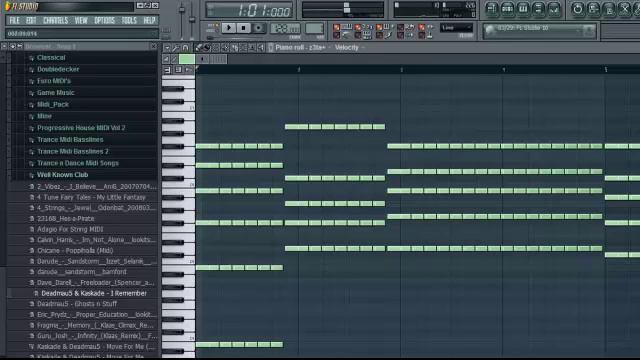Click bar 3 marker on piano roll timeline
This screenshot has height=360, width=640.
(x=401, y=70)
